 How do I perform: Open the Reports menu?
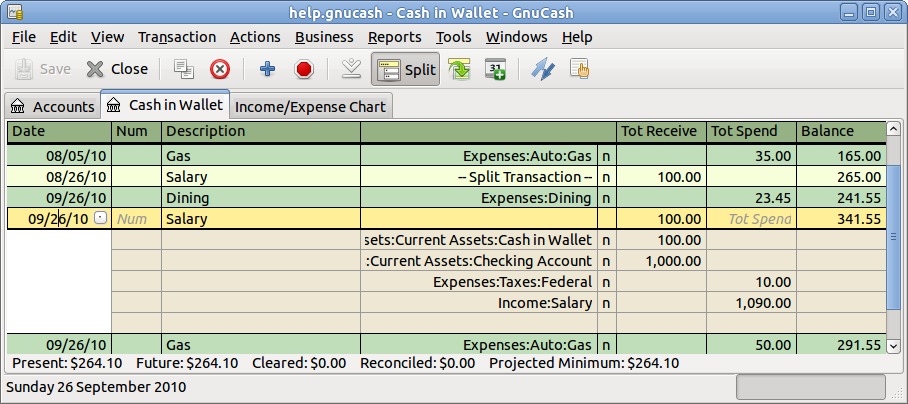[394, 37]
